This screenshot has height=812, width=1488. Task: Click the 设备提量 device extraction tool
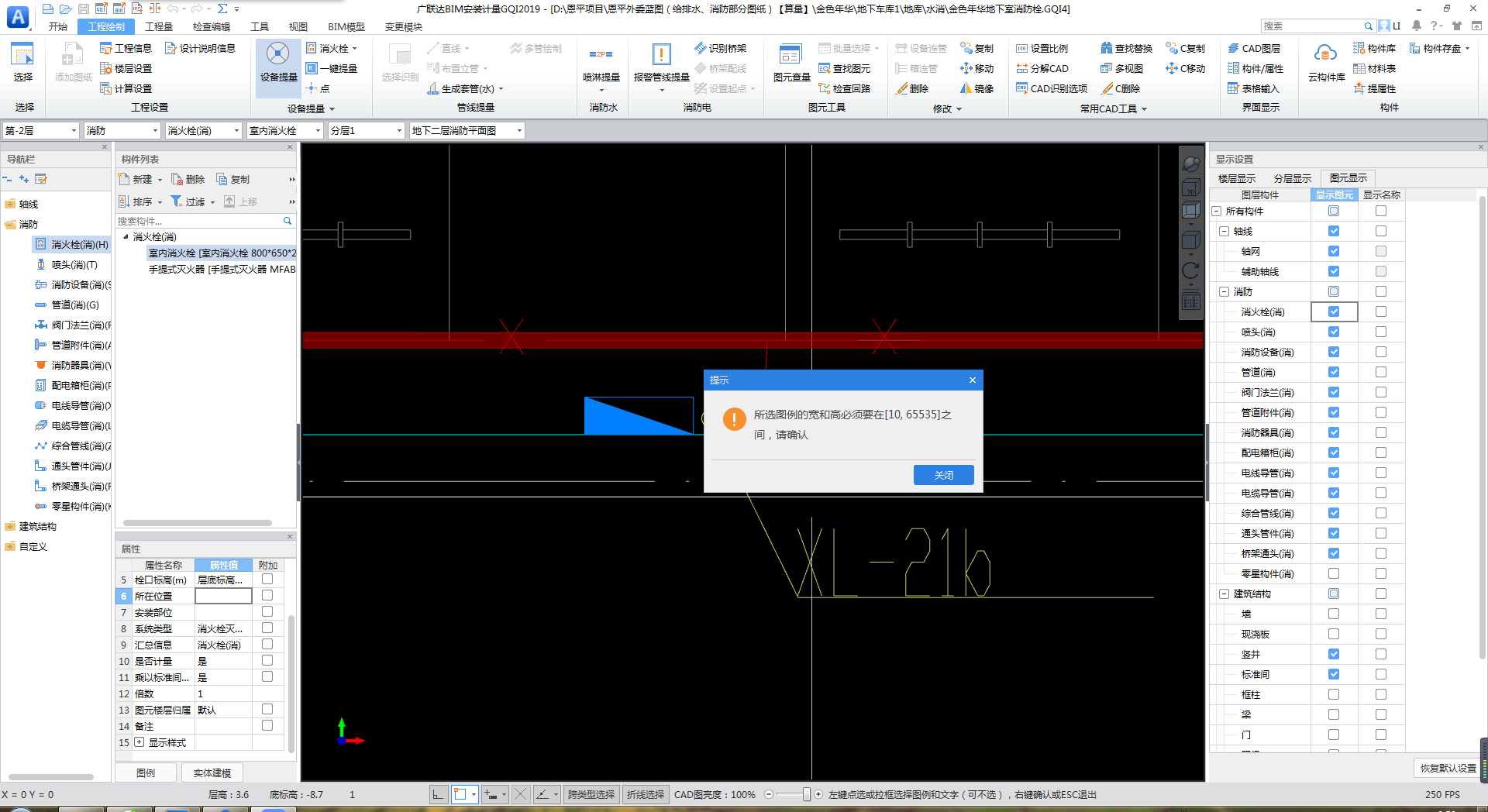click(x=278, y=62)
